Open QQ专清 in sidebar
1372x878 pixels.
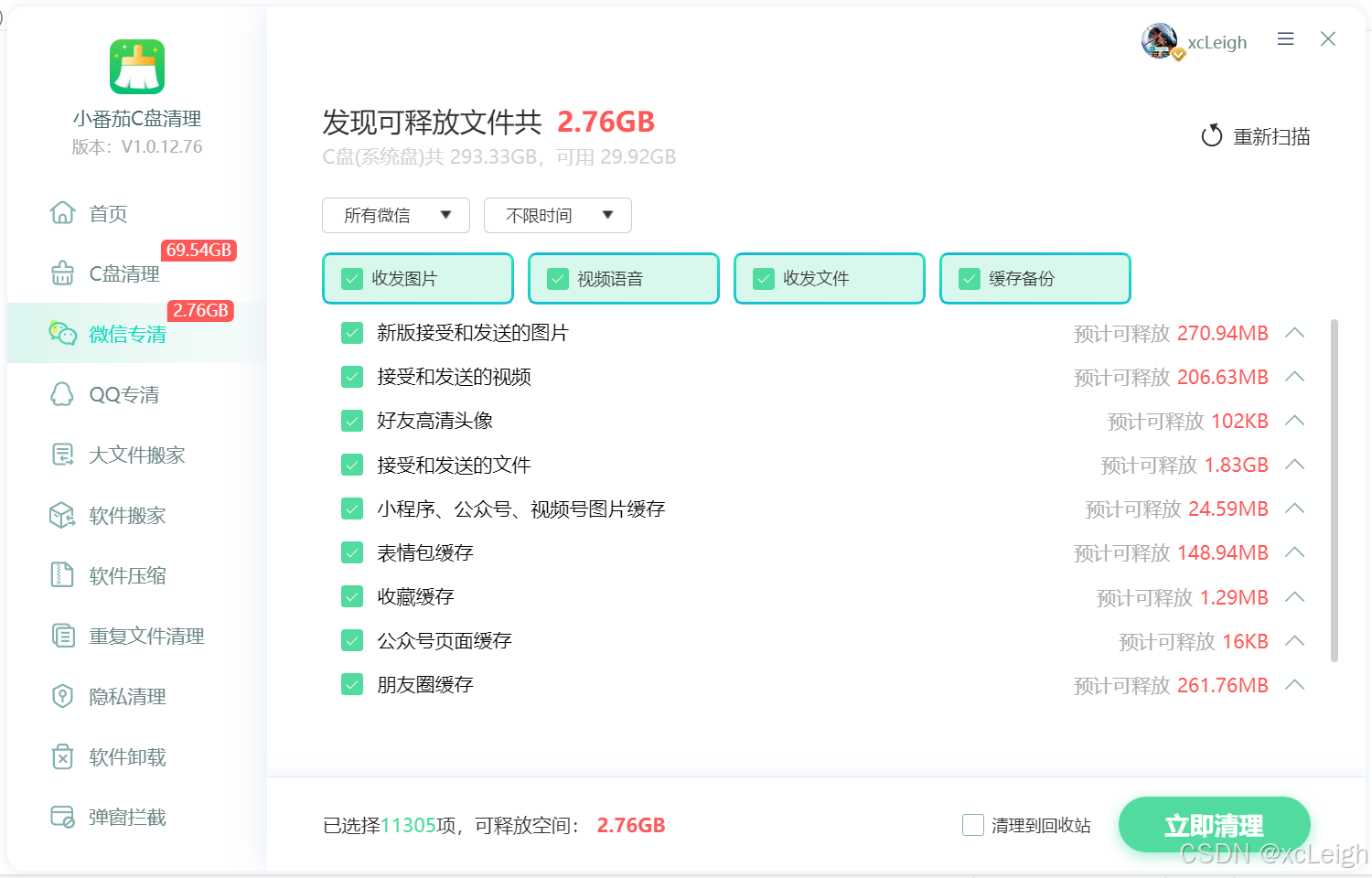coord(137,394)
